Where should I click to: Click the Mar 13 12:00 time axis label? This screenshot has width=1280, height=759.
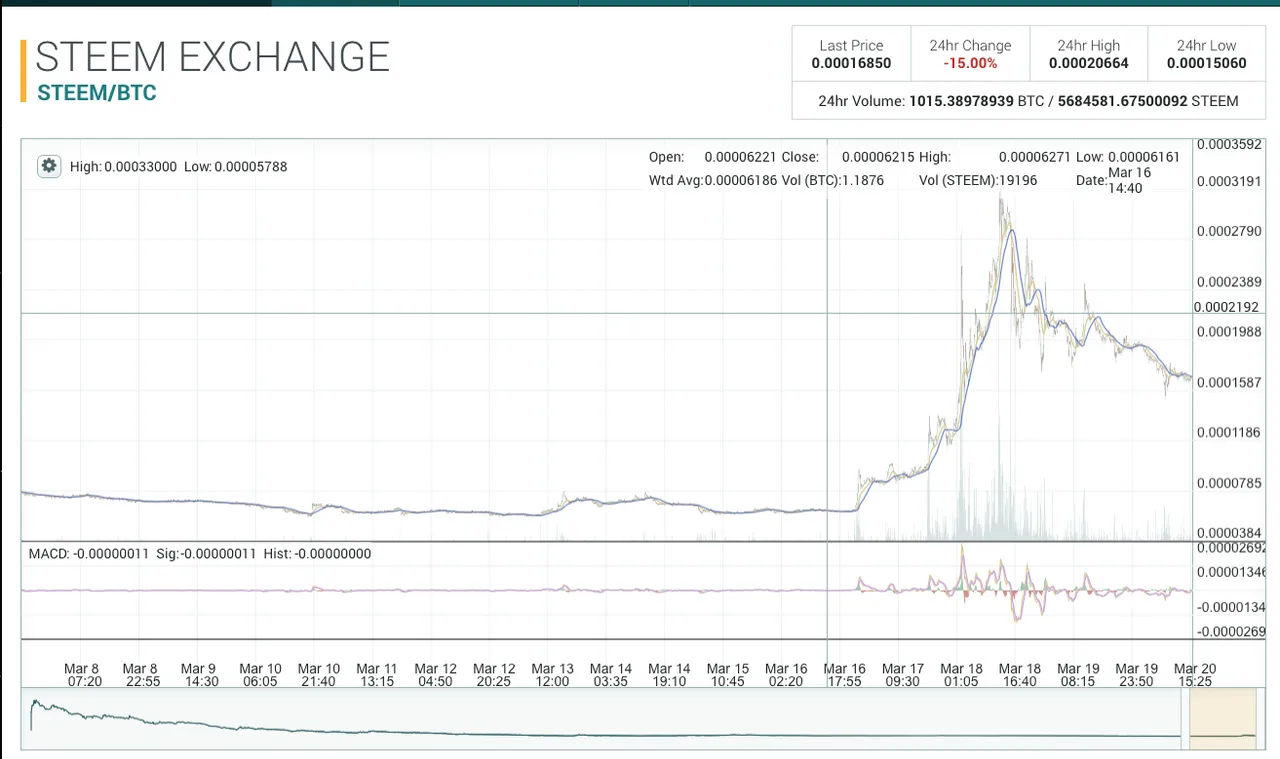(552, 675)
